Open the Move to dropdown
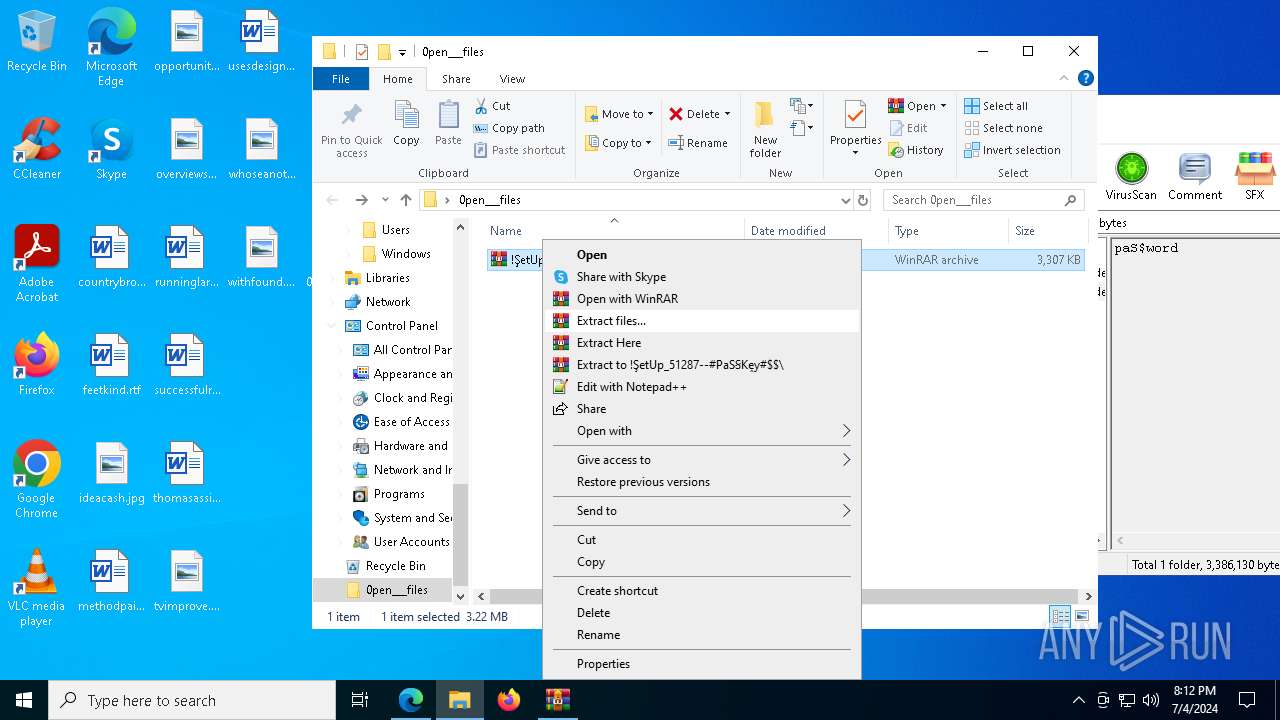The image size is (1280, 720). [x=619, y=114]
